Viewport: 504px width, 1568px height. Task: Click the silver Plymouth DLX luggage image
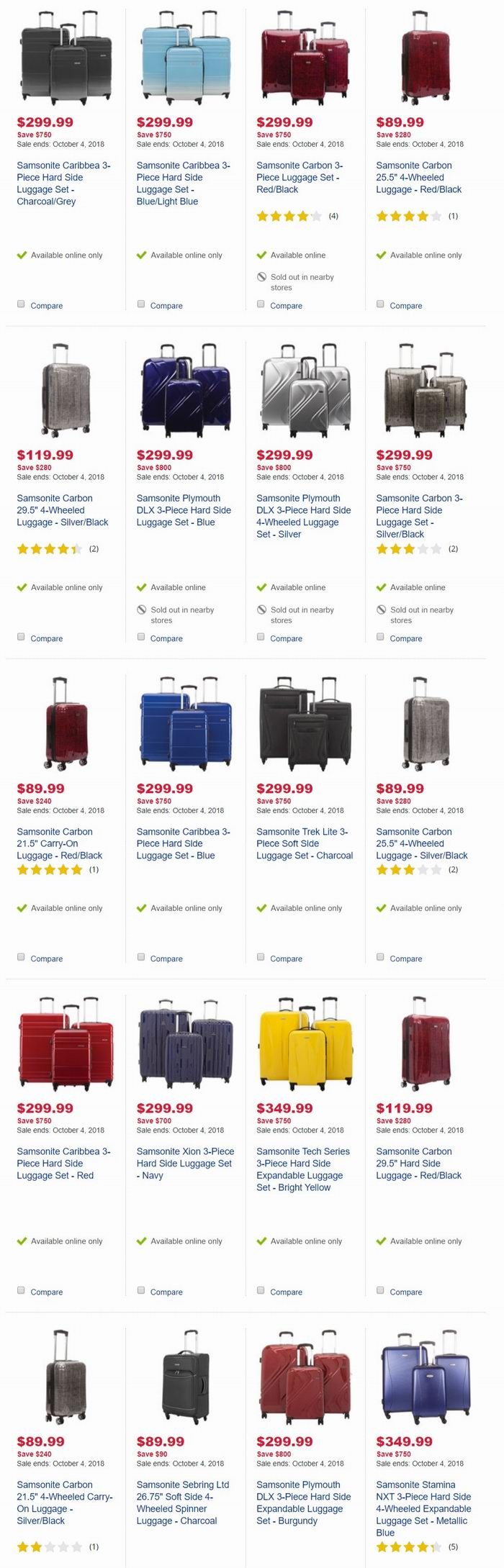click(x=305, y=390)
